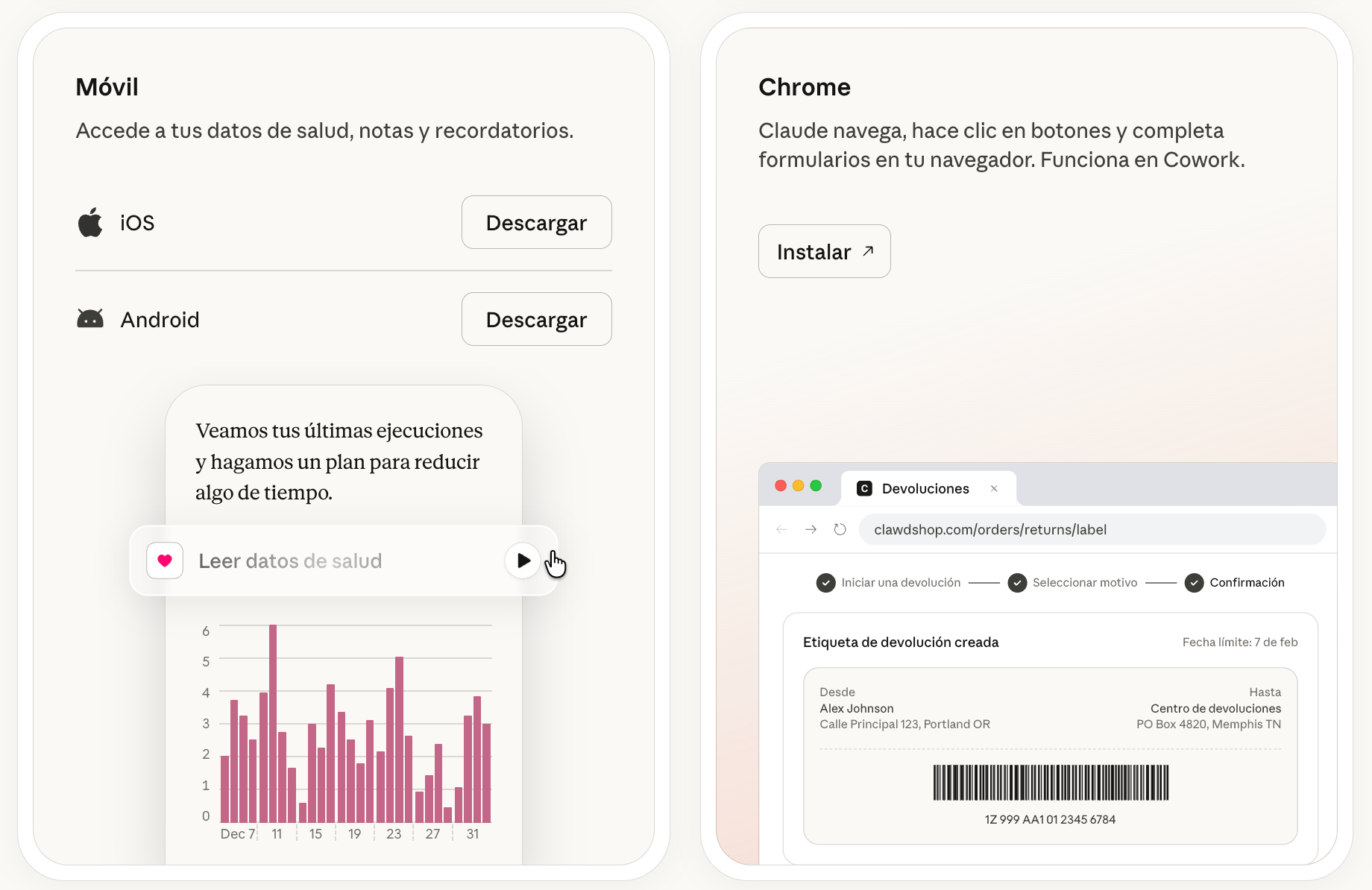
Task: Click the Apple logo icon
Action: [90, 222]
